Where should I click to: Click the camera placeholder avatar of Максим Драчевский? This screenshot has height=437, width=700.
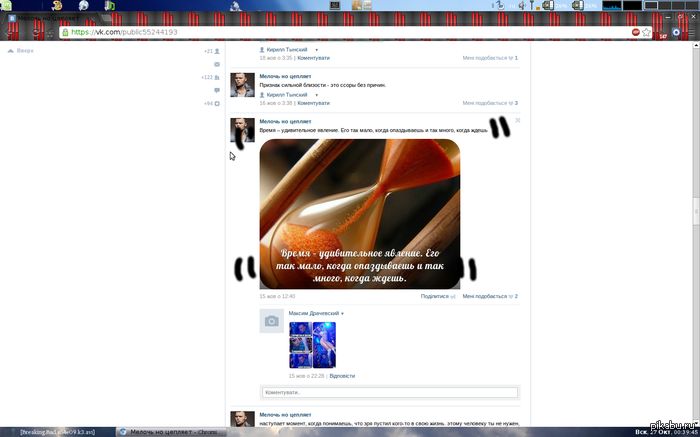pyautogui.click(x=271, y=320)
